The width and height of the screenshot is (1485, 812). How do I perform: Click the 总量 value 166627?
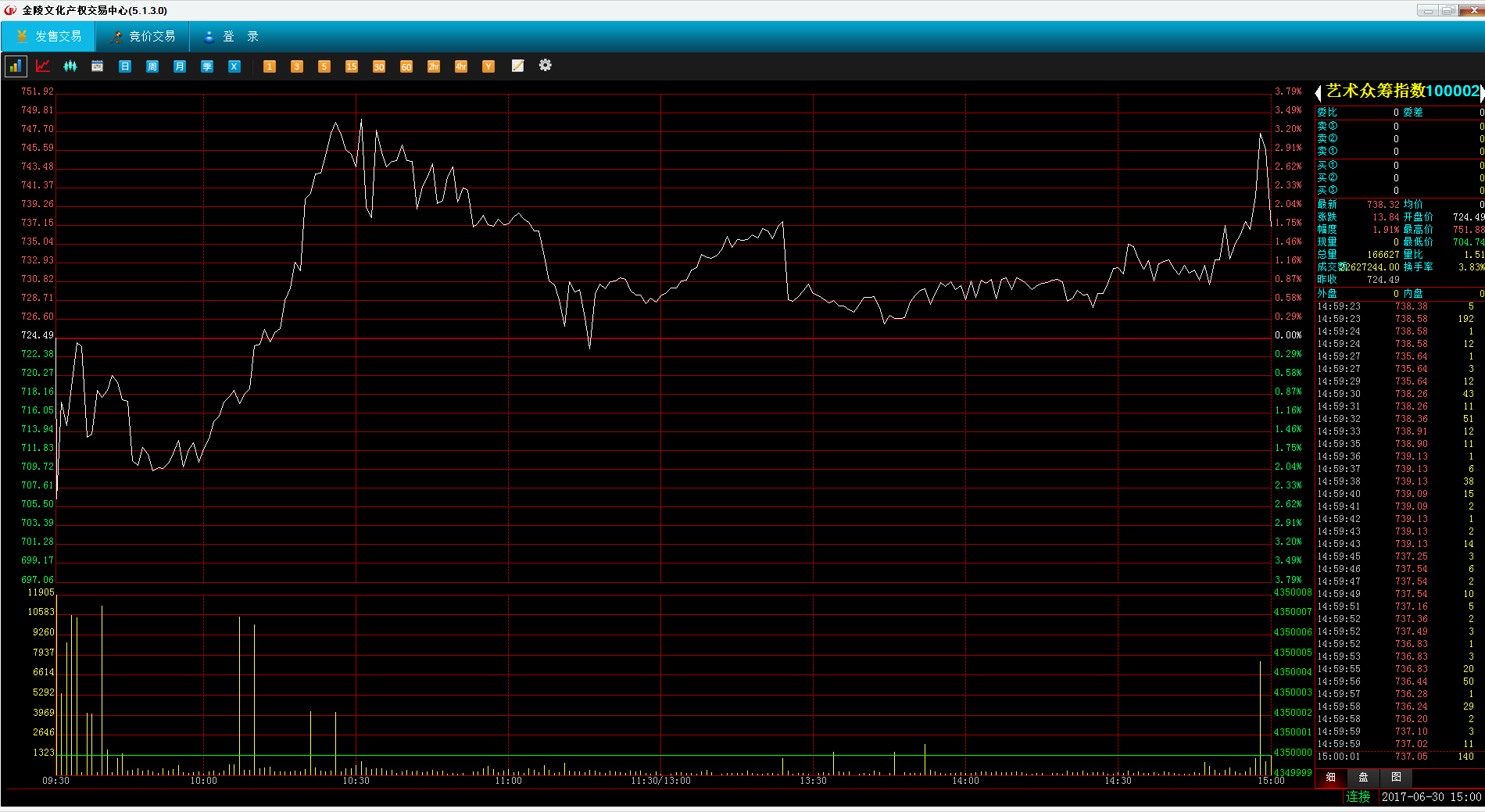[x=1383, y=255]
